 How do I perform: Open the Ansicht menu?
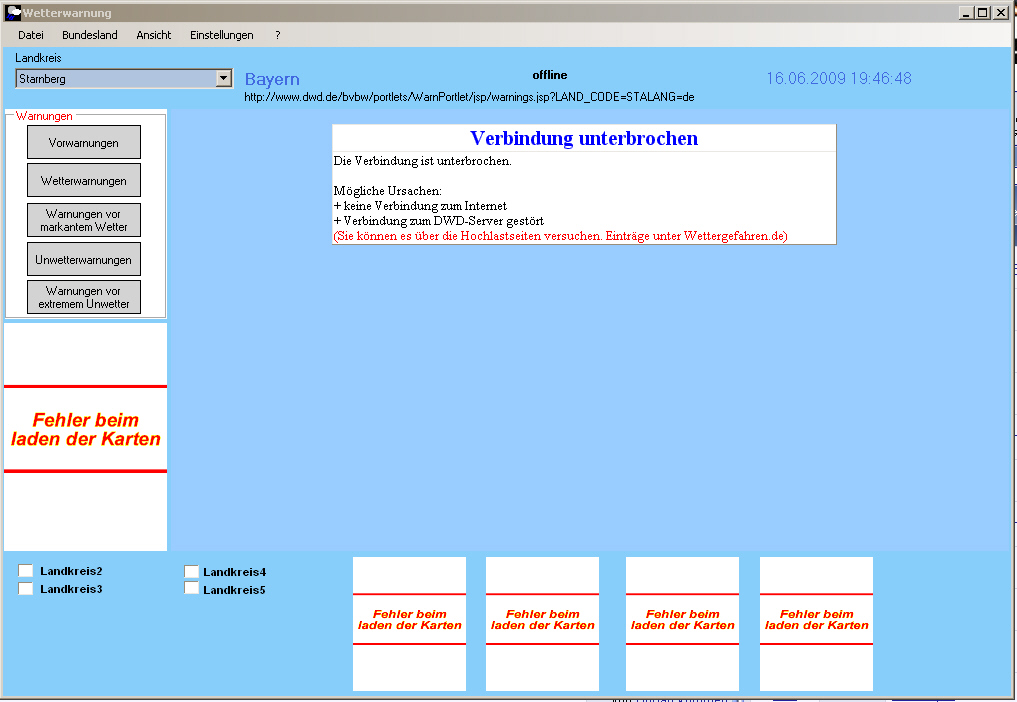[154, 35]
